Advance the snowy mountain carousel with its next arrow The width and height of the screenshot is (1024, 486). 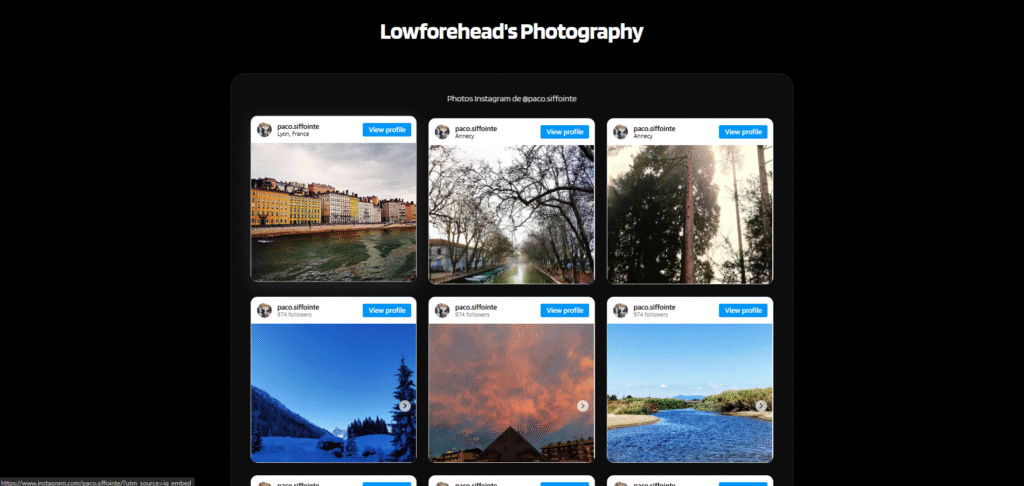(x=405, y=406)
